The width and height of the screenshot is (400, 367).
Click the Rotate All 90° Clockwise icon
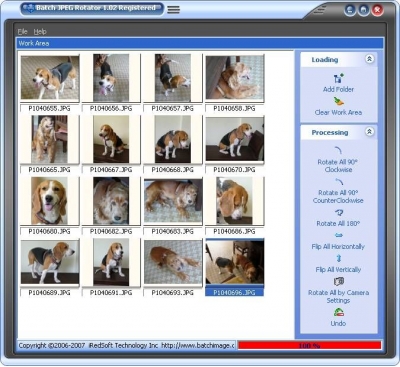tap(338, 151)
